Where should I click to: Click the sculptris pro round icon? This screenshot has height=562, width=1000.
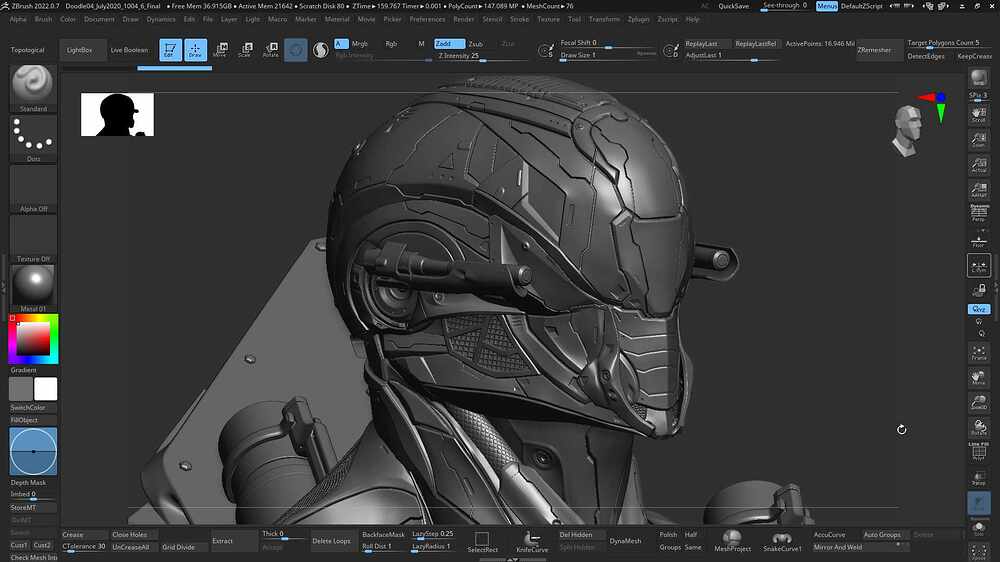coord(321,50)
